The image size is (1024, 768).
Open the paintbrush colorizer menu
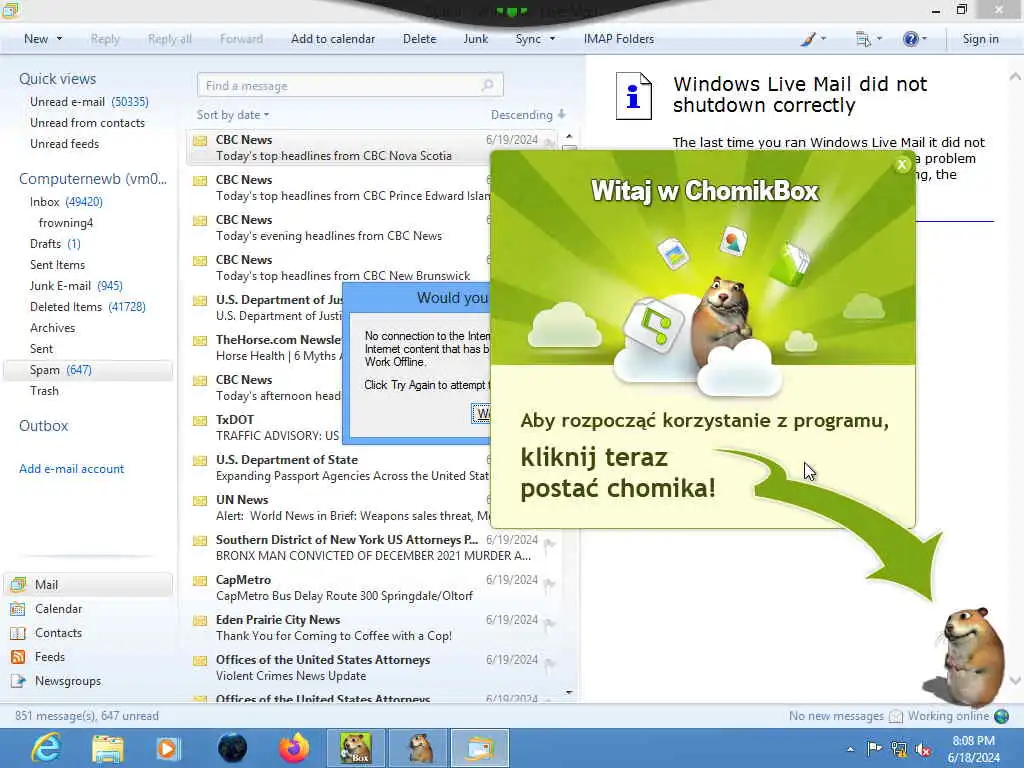pyautogui.click(x=813, y=39)
